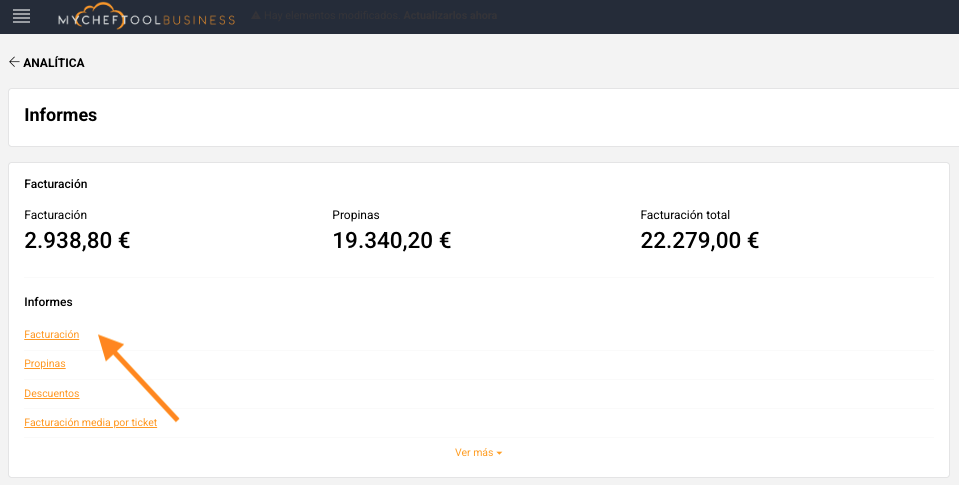Open the Propinas report link
The image size is (959, 485).
coord(45,364)
